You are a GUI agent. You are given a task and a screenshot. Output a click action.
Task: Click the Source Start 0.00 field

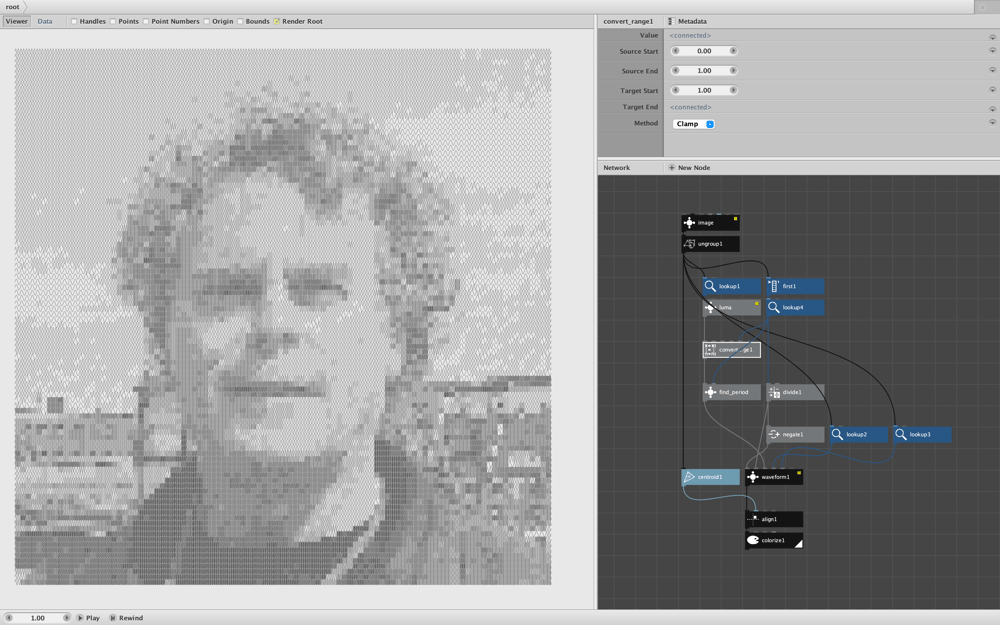point(704,51)
